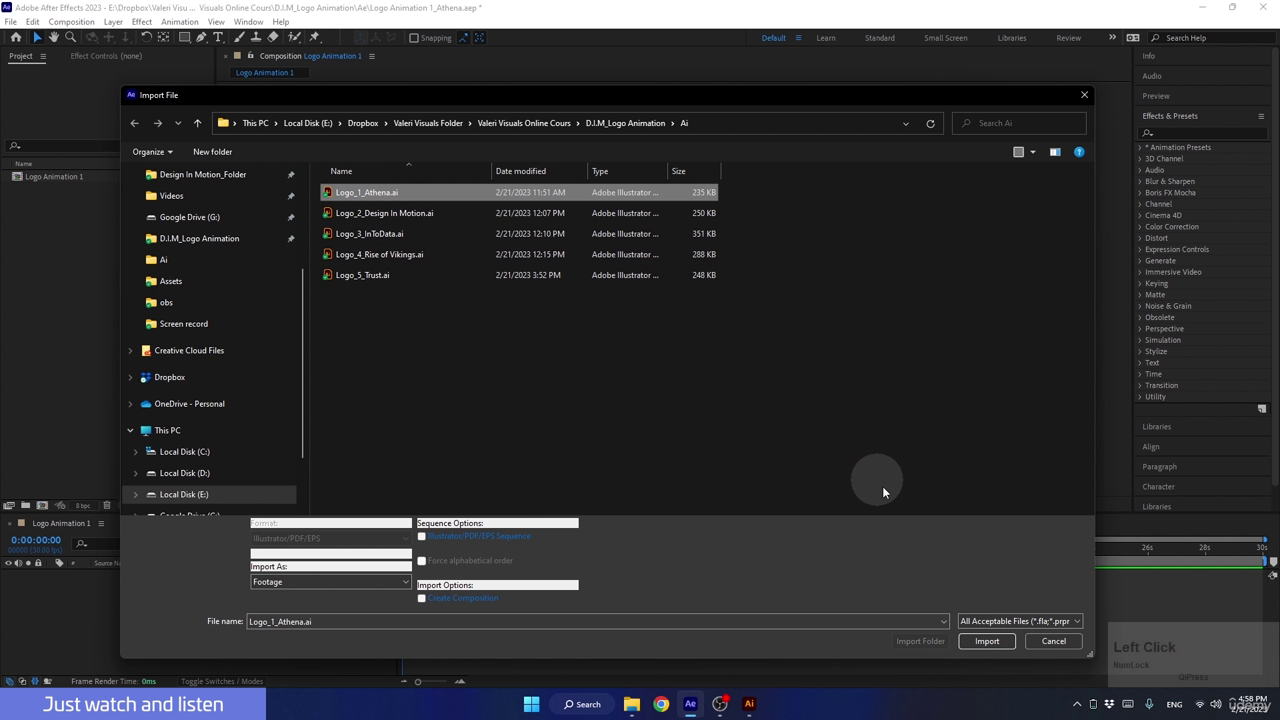This screenshot has height=720, width=1280.
Task: Select the Clone Stamp tool
Action: coord(256,38)
